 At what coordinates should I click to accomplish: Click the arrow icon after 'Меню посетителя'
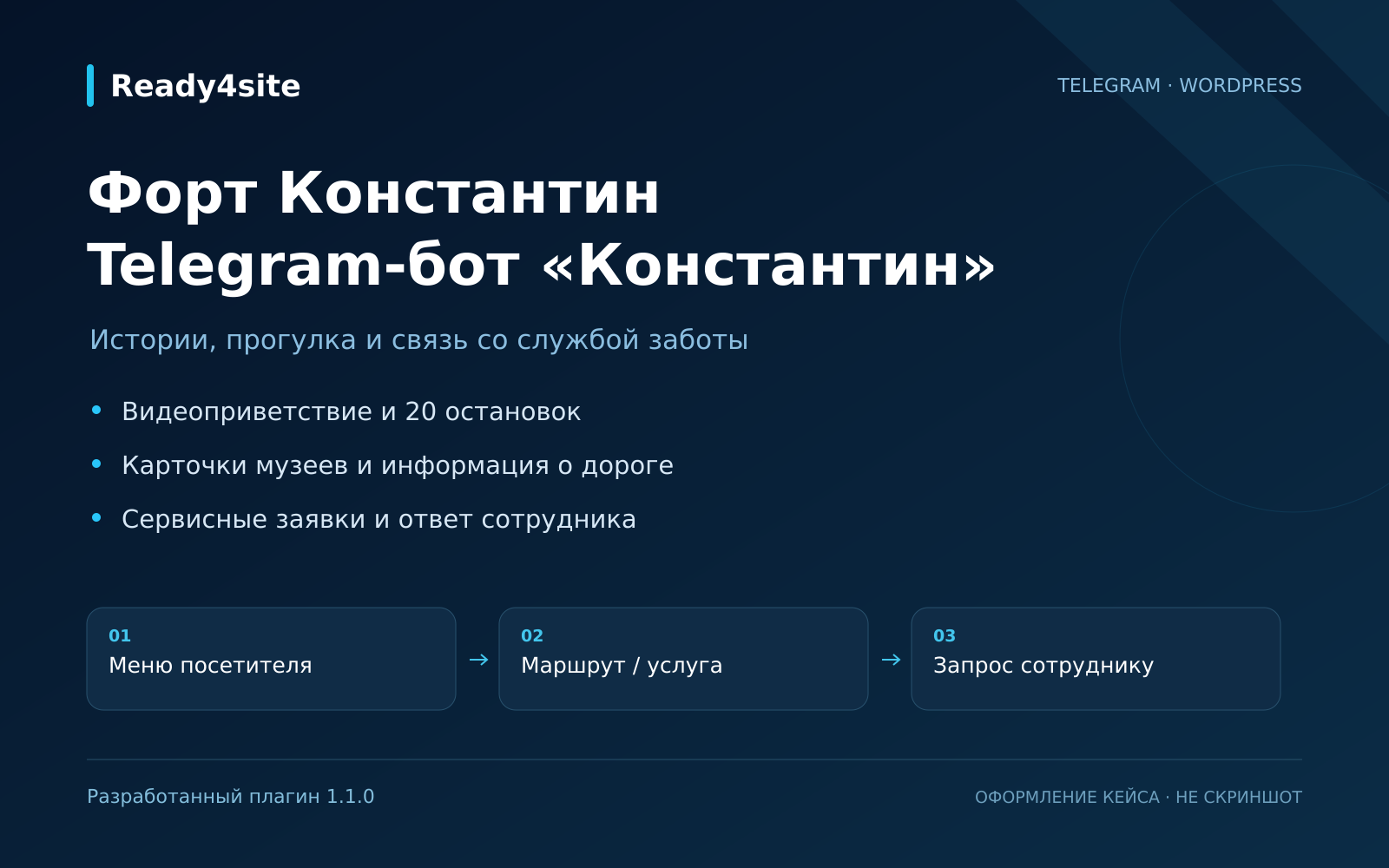click(478, 660)
